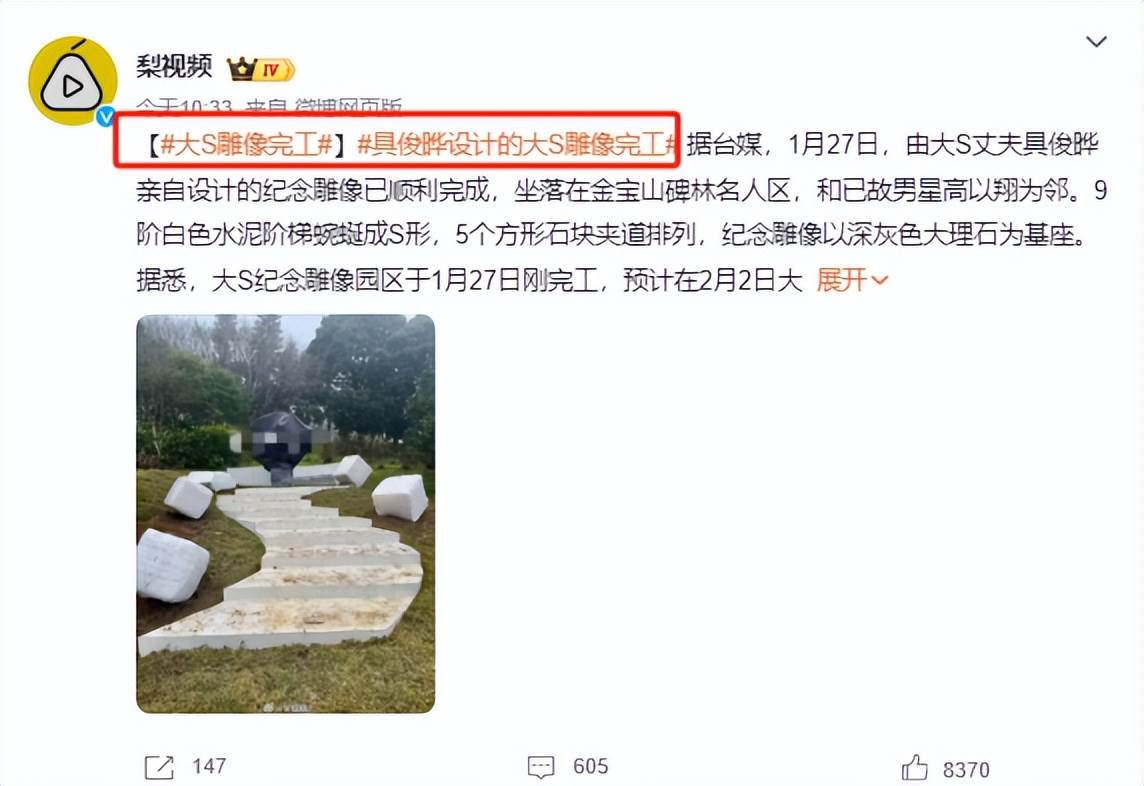Click the 微博网页版 source link
The image size is (1144, 786).
pyautogui.click(x=347, y=108)
